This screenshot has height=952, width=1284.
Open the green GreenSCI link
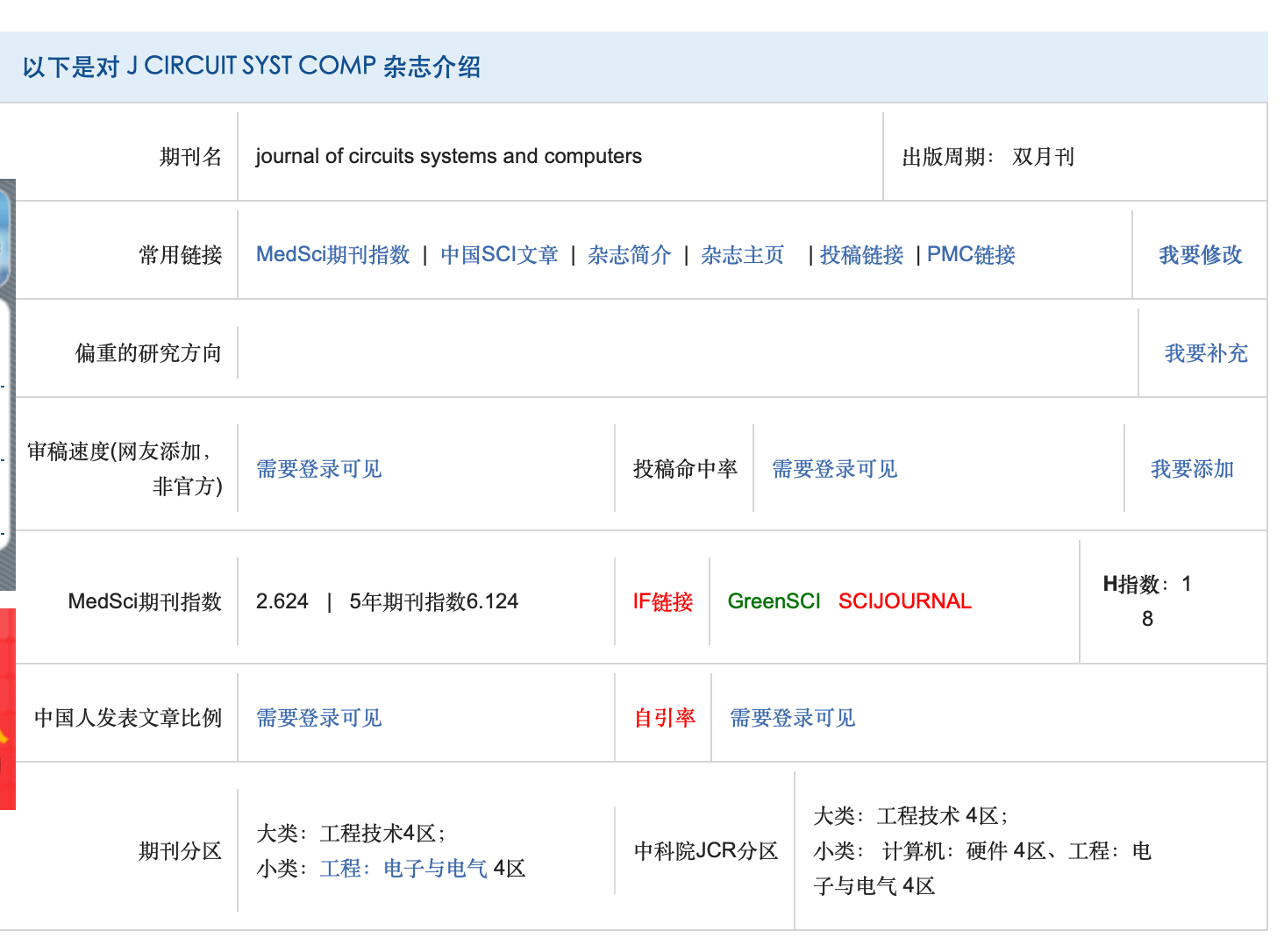[774, 601]
